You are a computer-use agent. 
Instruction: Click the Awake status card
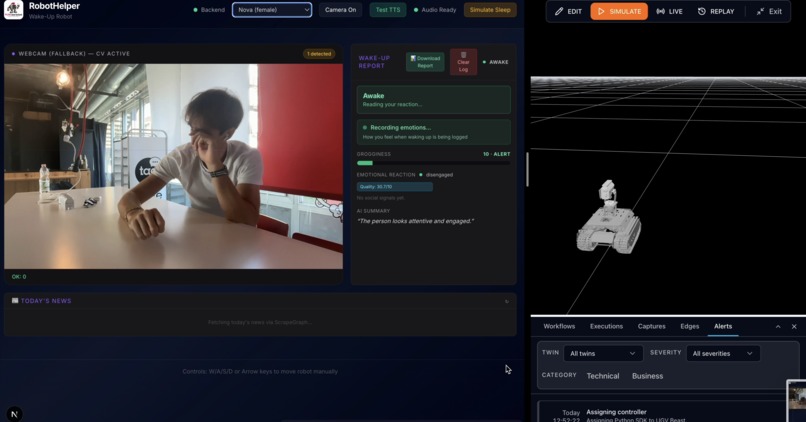(x=433, y=99)
